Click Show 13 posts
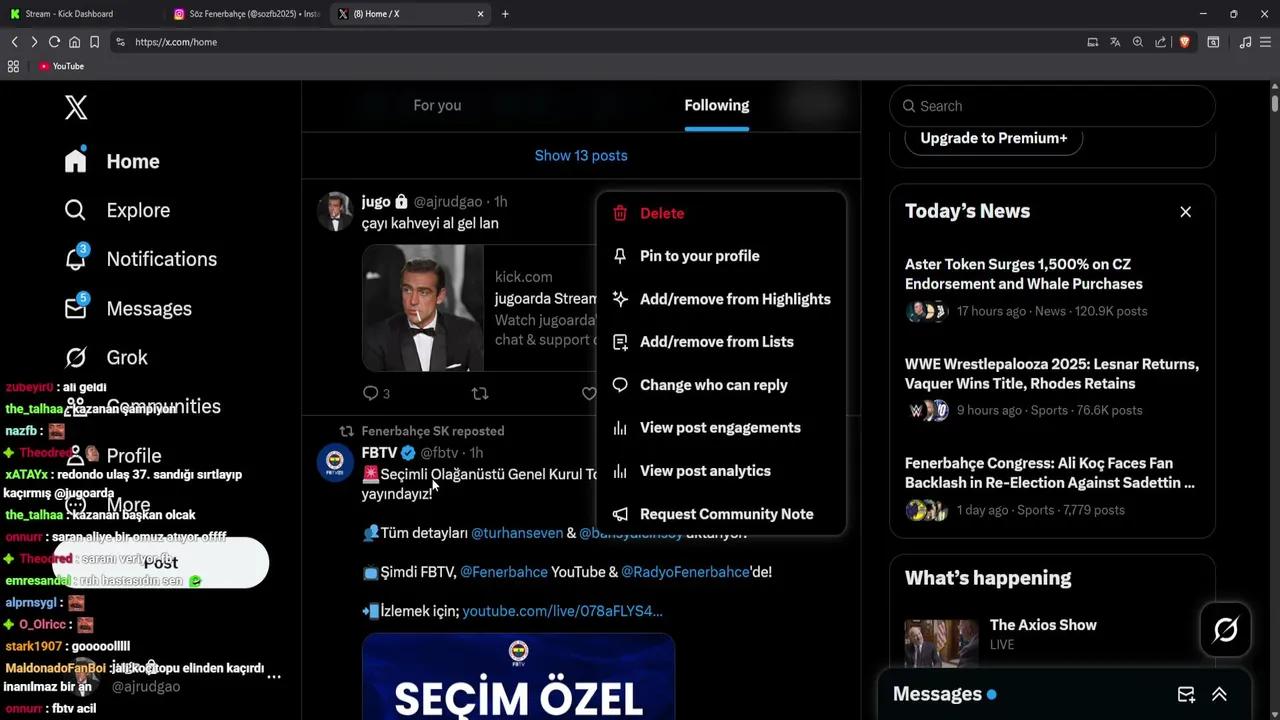 pyautogui.click(x=581, y=155)
